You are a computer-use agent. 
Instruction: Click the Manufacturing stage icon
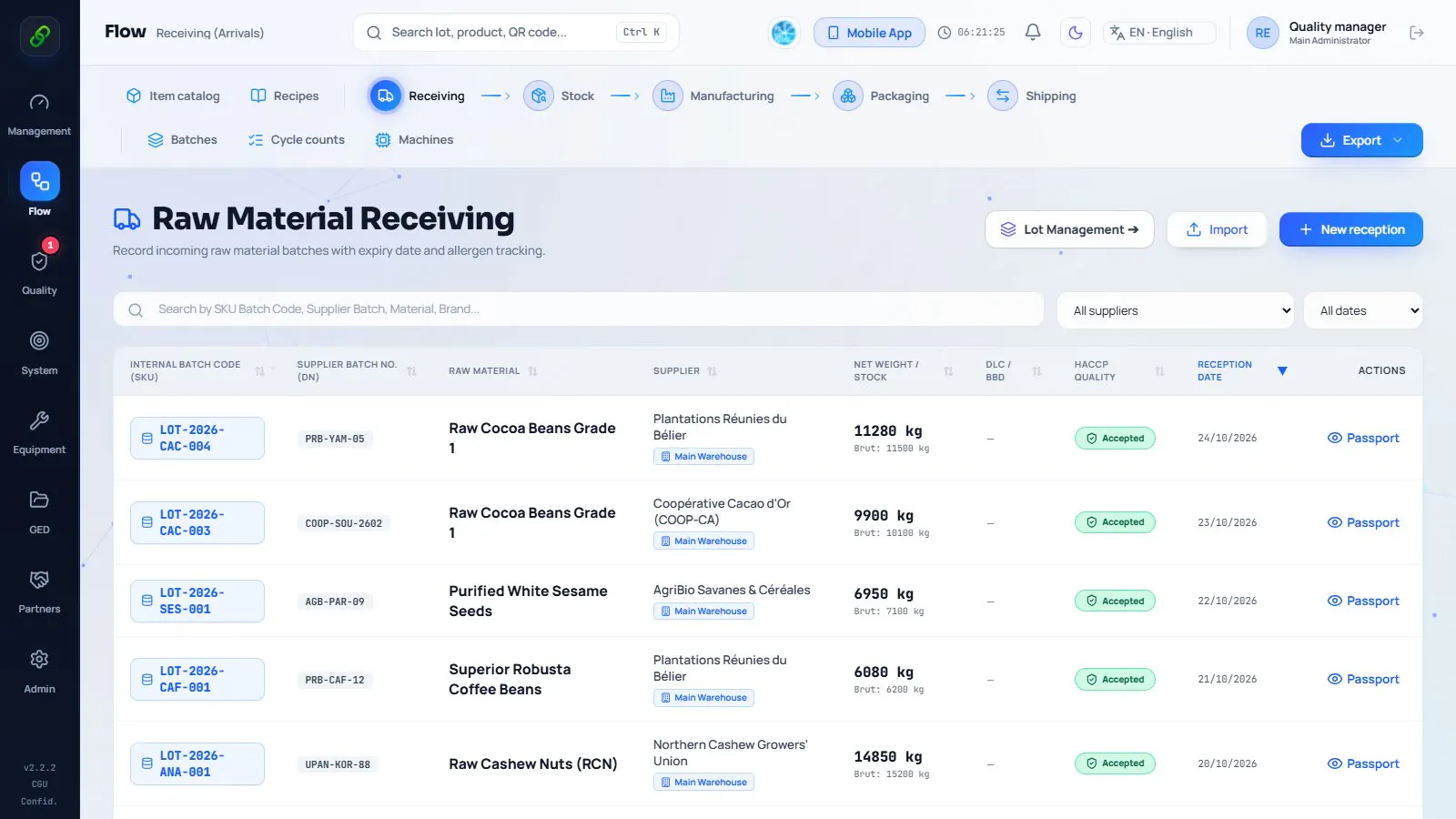[x=668, y=96]
